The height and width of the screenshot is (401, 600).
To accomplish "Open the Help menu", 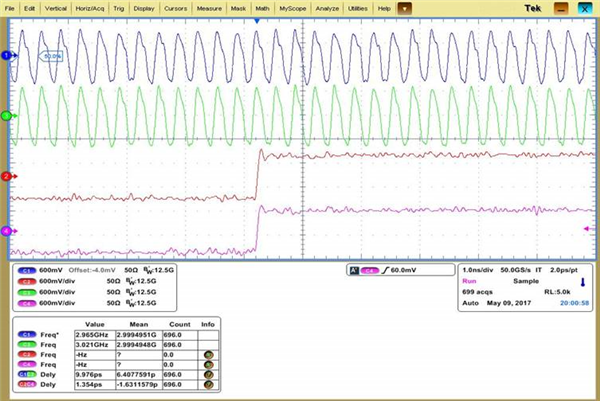I will coord(384,8).
